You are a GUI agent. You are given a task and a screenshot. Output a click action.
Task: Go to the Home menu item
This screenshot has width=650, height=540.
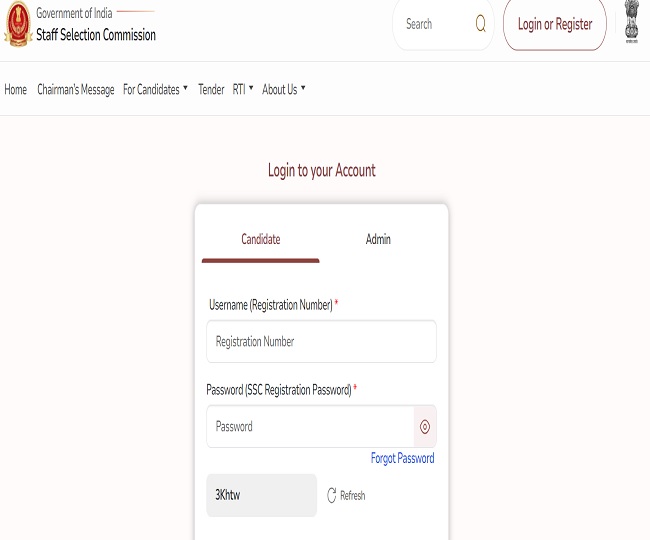(x=16, y=90)
